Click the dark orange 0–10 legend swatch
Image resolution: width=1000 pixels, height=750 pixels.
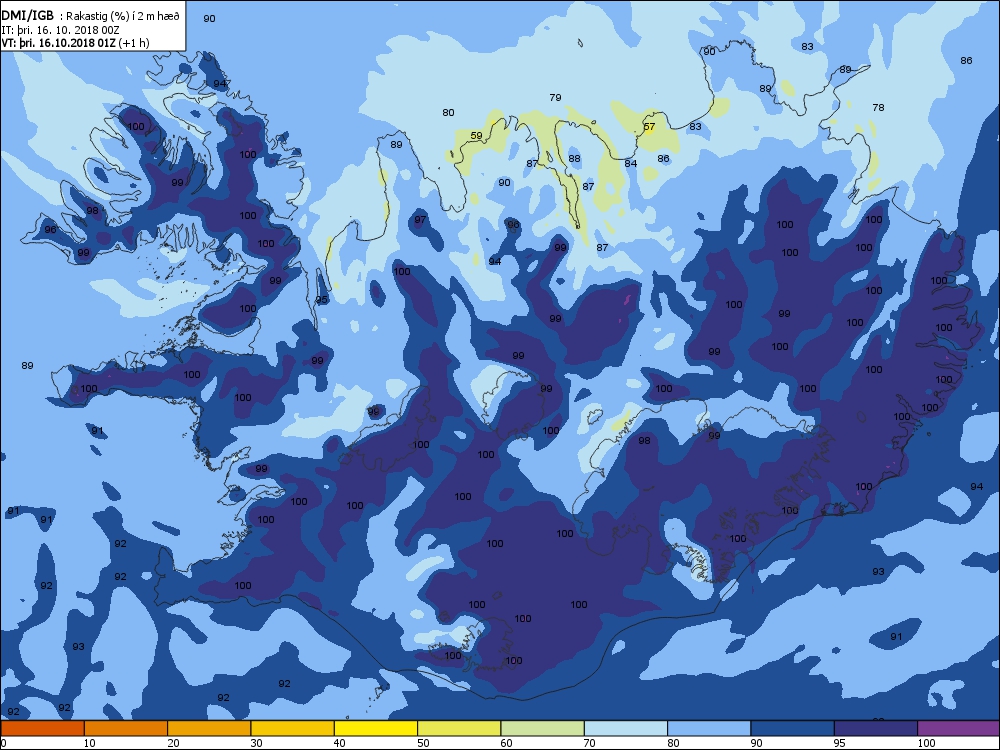[42, 728]
